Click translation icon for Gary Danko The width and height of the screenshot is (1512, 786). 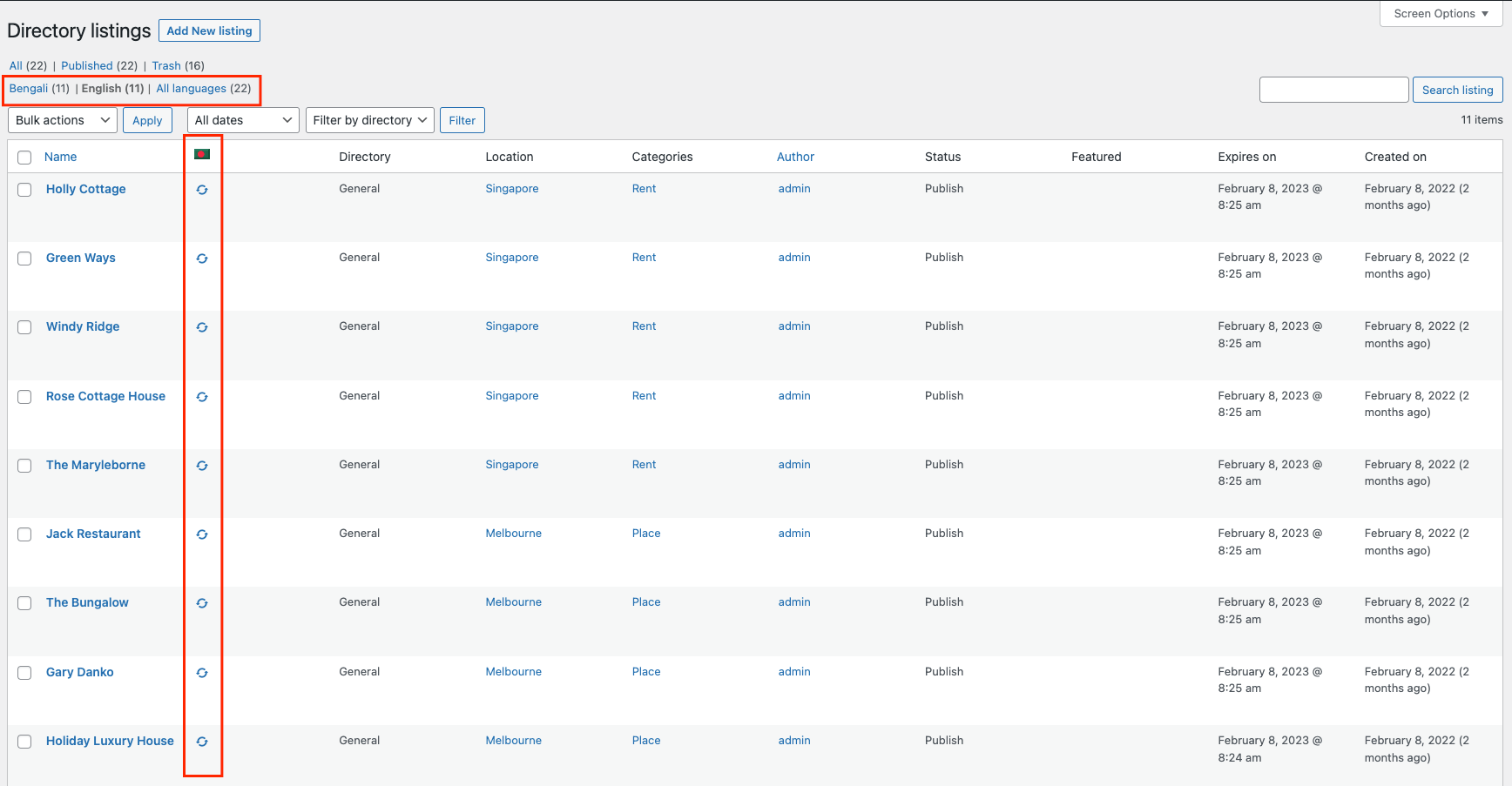[x=202, y=673]
